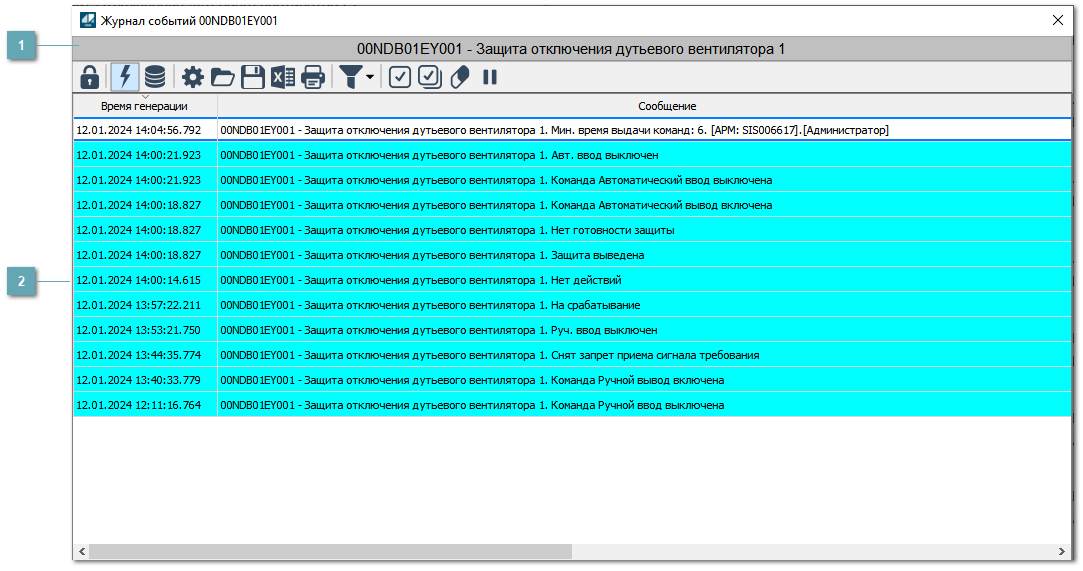Expand the filter dropdown arrow

tap(370, 77)
